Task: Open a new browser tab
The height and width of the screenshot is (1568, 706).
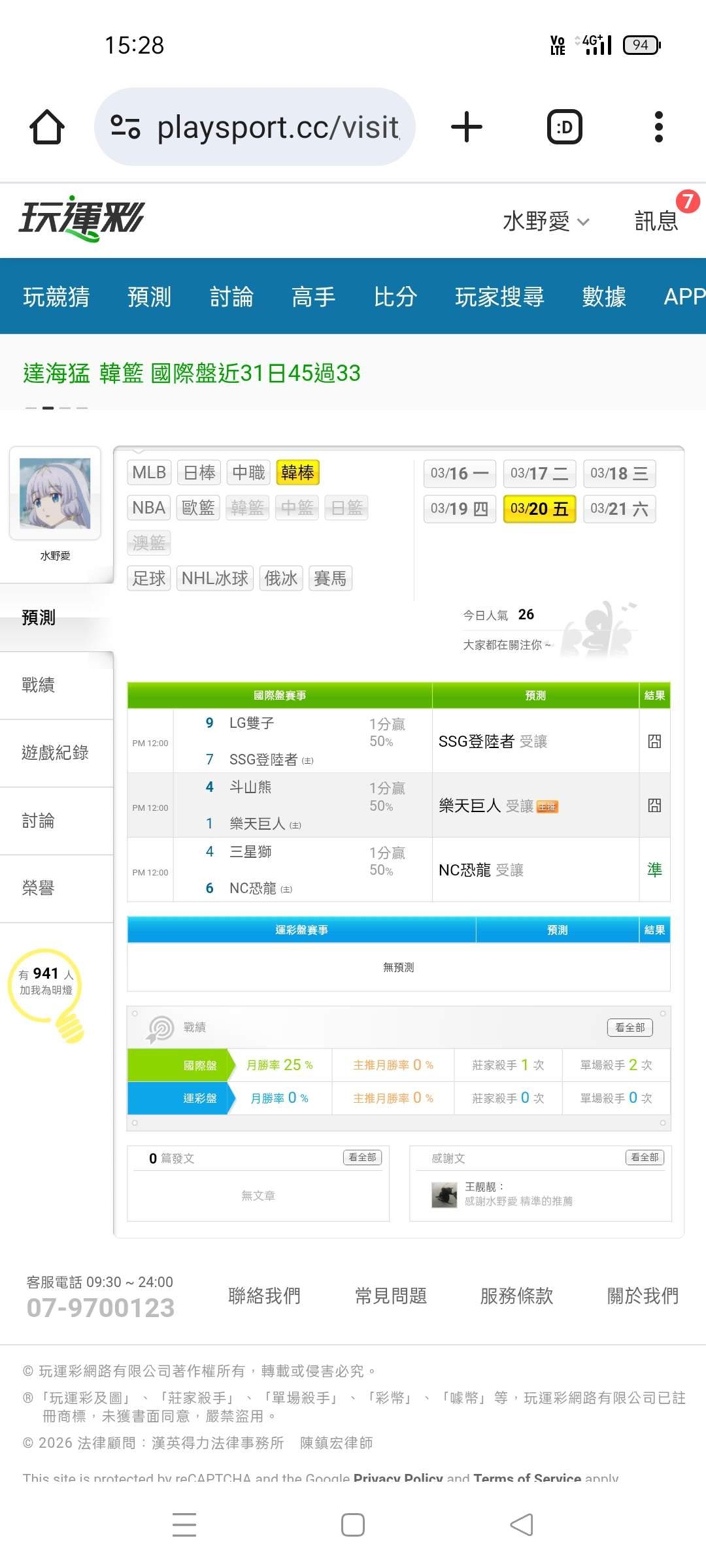Action: [x=467, y=127]
